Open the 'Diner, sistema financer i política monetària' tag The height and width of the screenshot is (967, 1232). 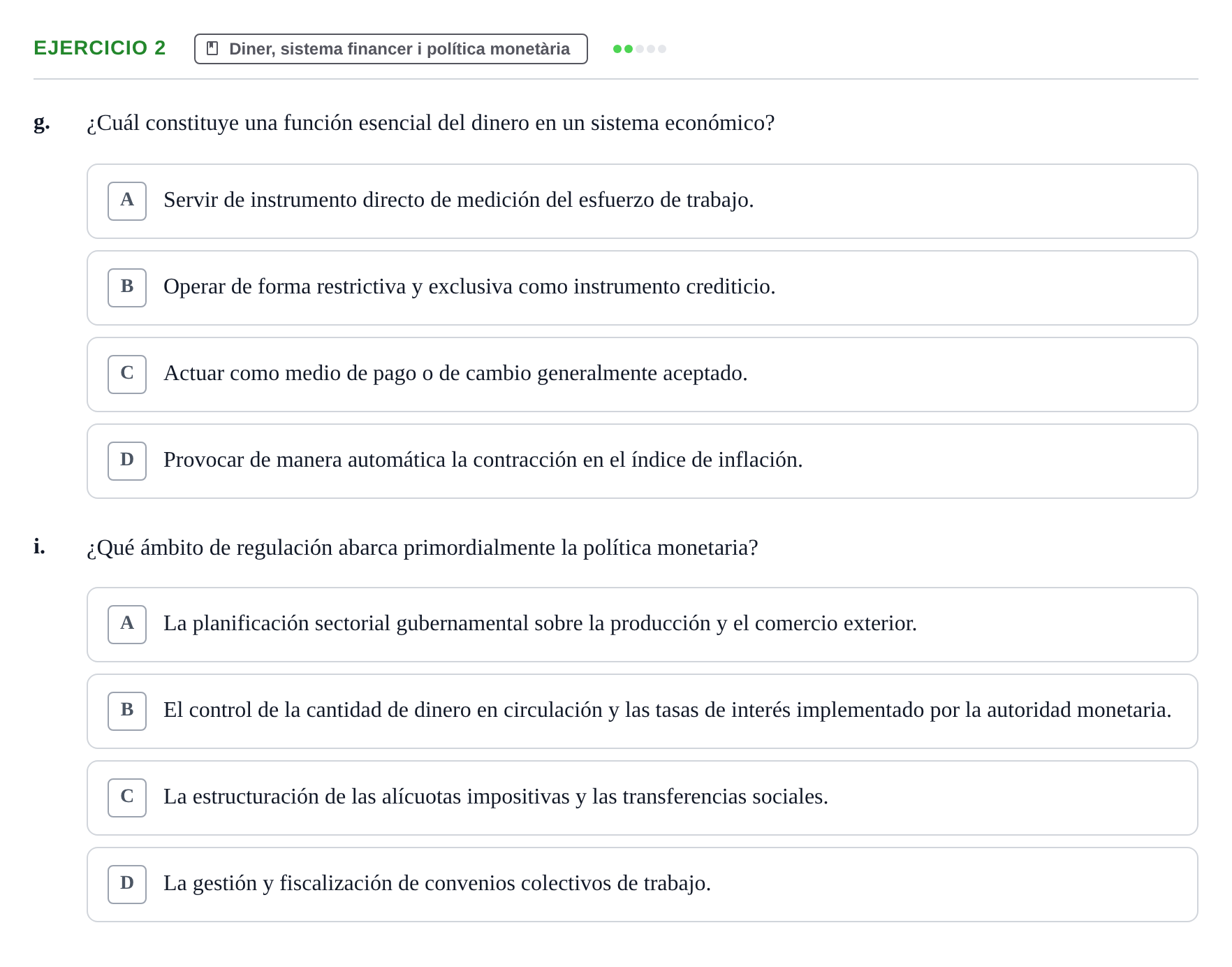(391, 49)
